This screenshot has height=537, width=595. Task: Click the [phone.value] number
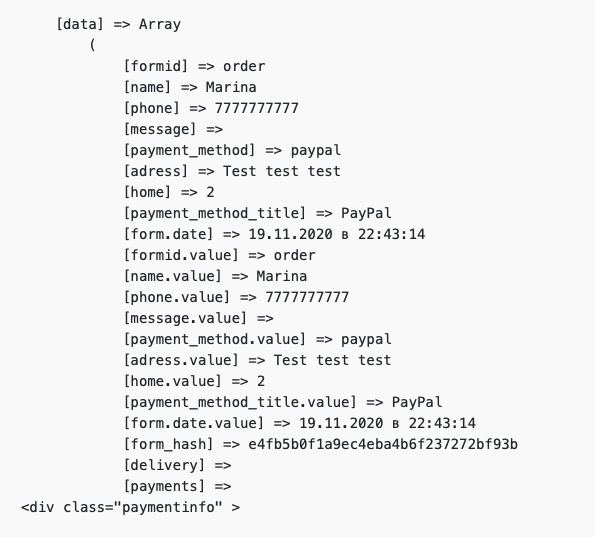click(307, 297)
